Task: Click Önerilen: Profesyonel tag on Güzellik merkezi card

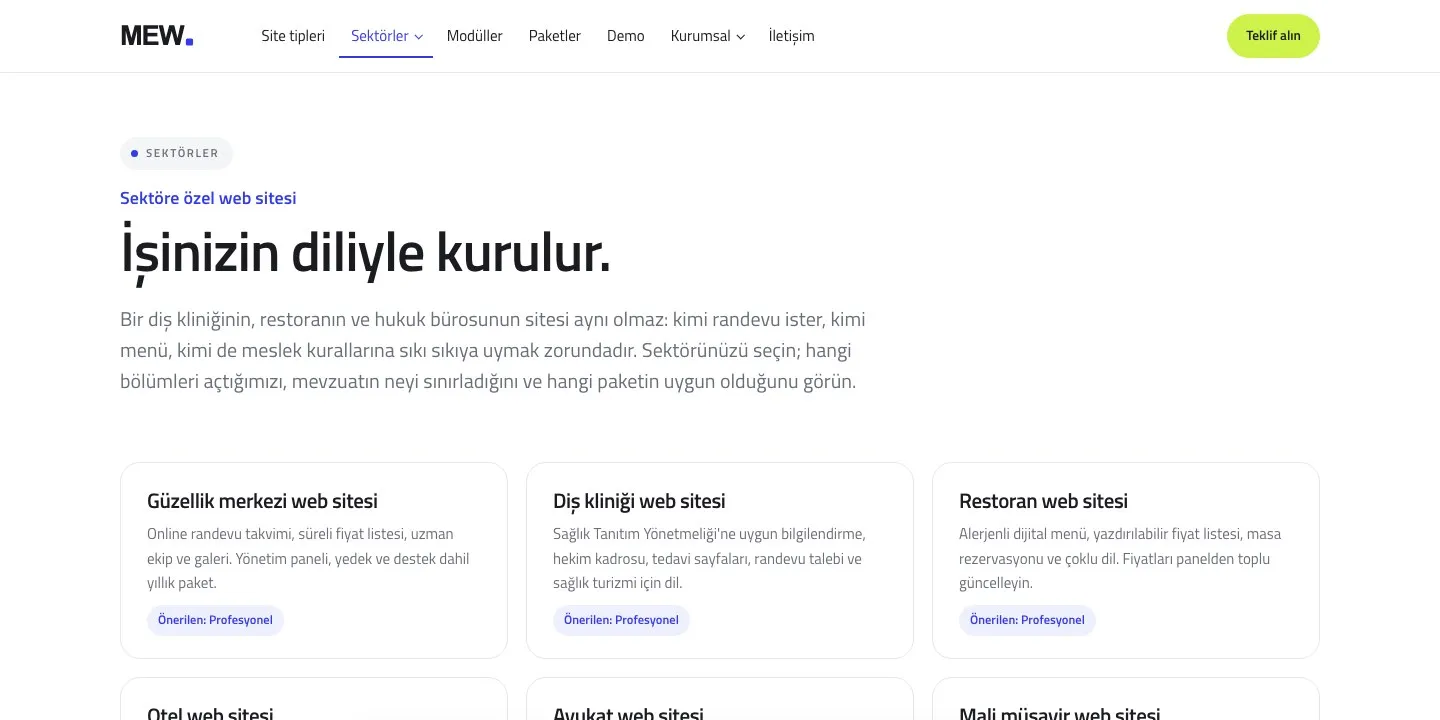Action: 215,620
